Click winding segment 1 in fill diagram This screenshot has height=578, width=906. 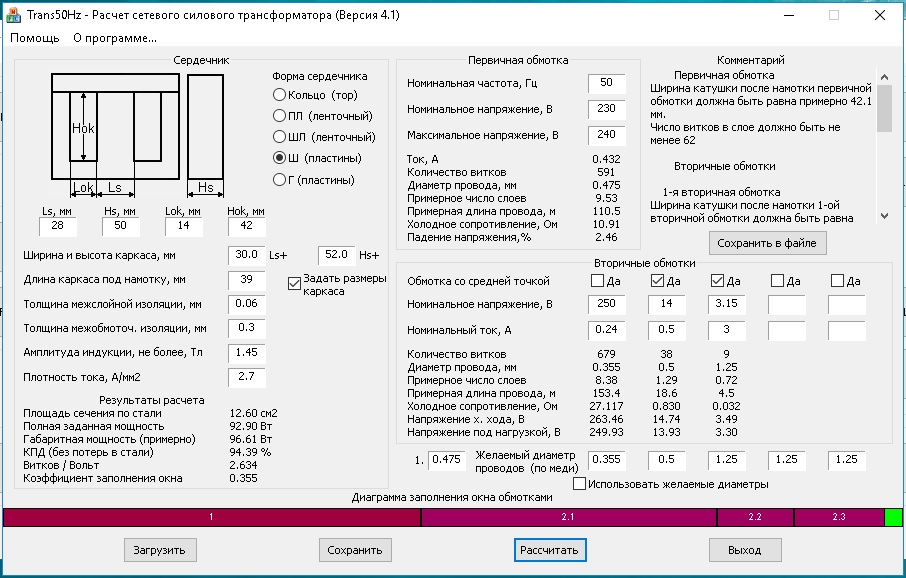211,517
